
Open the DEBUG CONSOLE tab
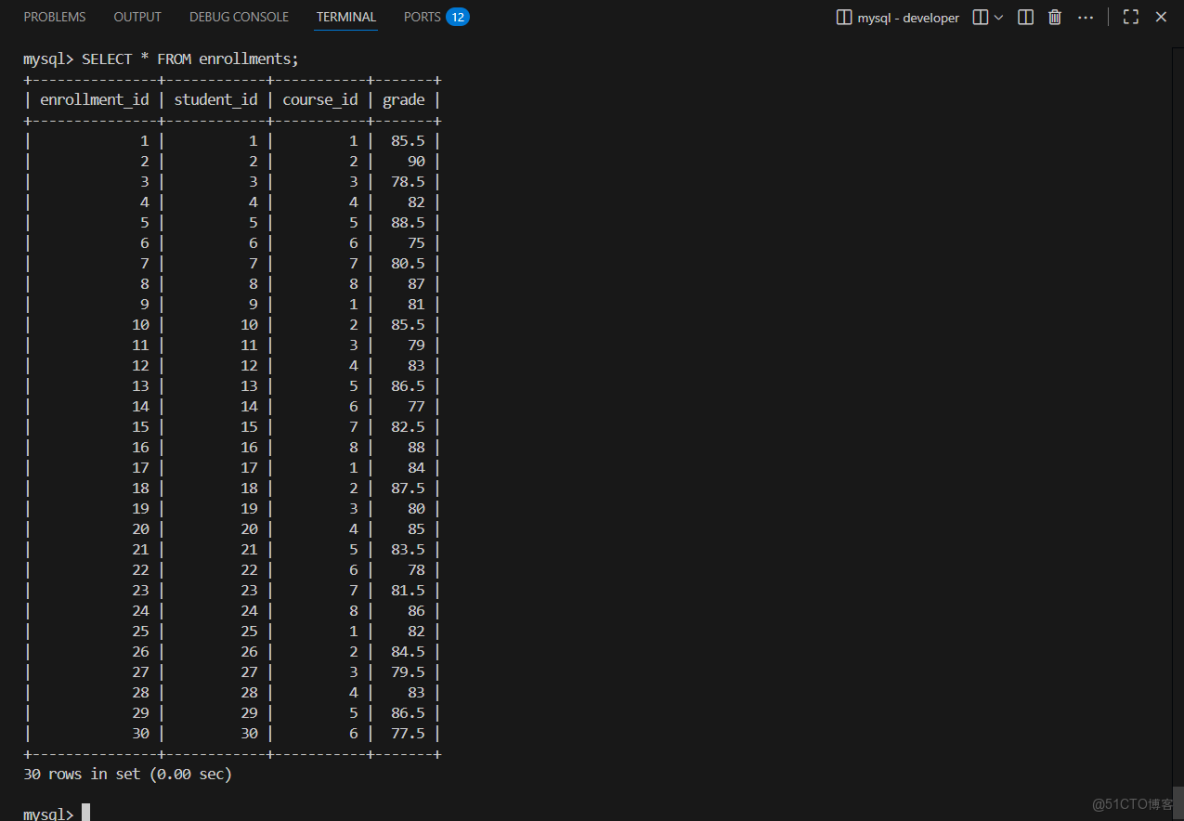coord(239,17)
